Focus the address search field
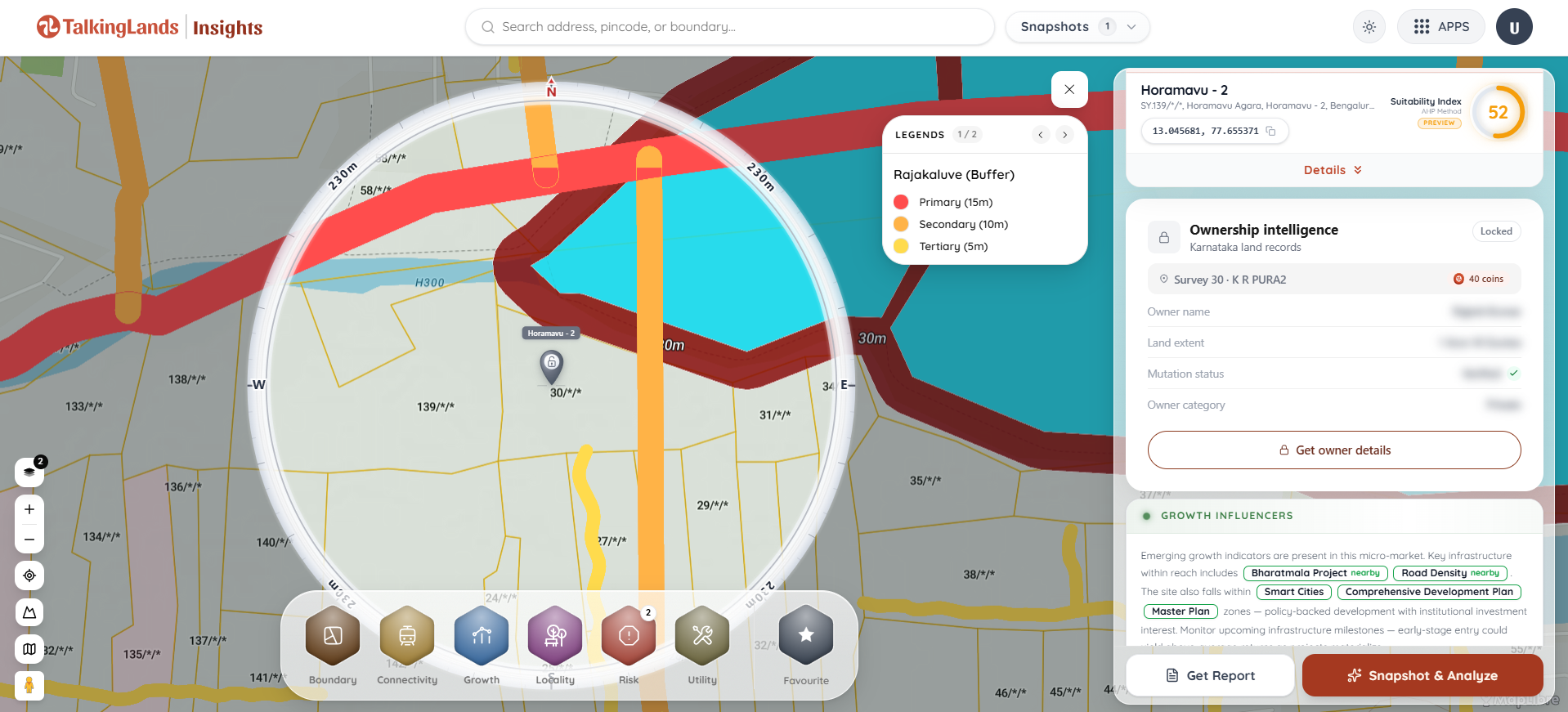The width and height of the screenshot is (1568, 712). pos(730,27)
